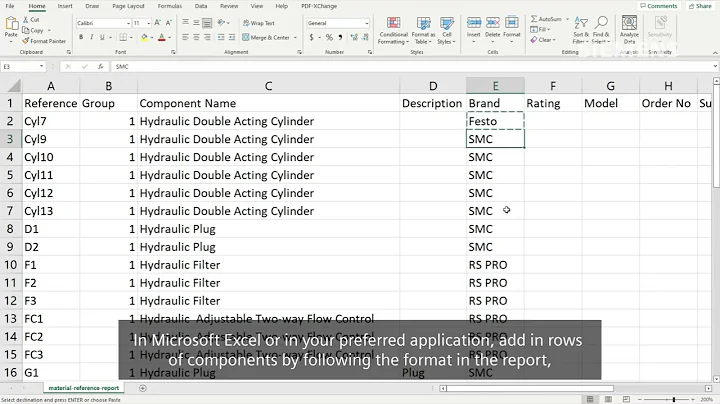Viewport: 720px width, 404px height.
Task: Open the font size dropdown
Action: click(x=148, y=23)
